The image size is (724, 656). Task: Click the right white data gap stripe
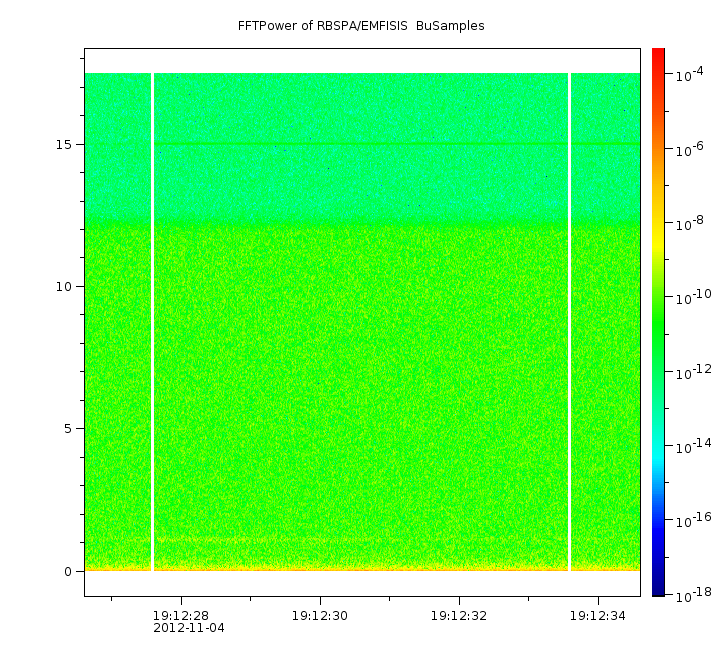(x=569, y=320)
